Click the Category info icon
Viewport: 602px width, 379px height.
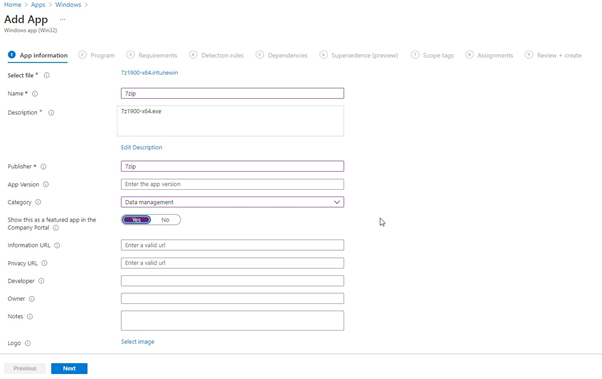point(38,202)
